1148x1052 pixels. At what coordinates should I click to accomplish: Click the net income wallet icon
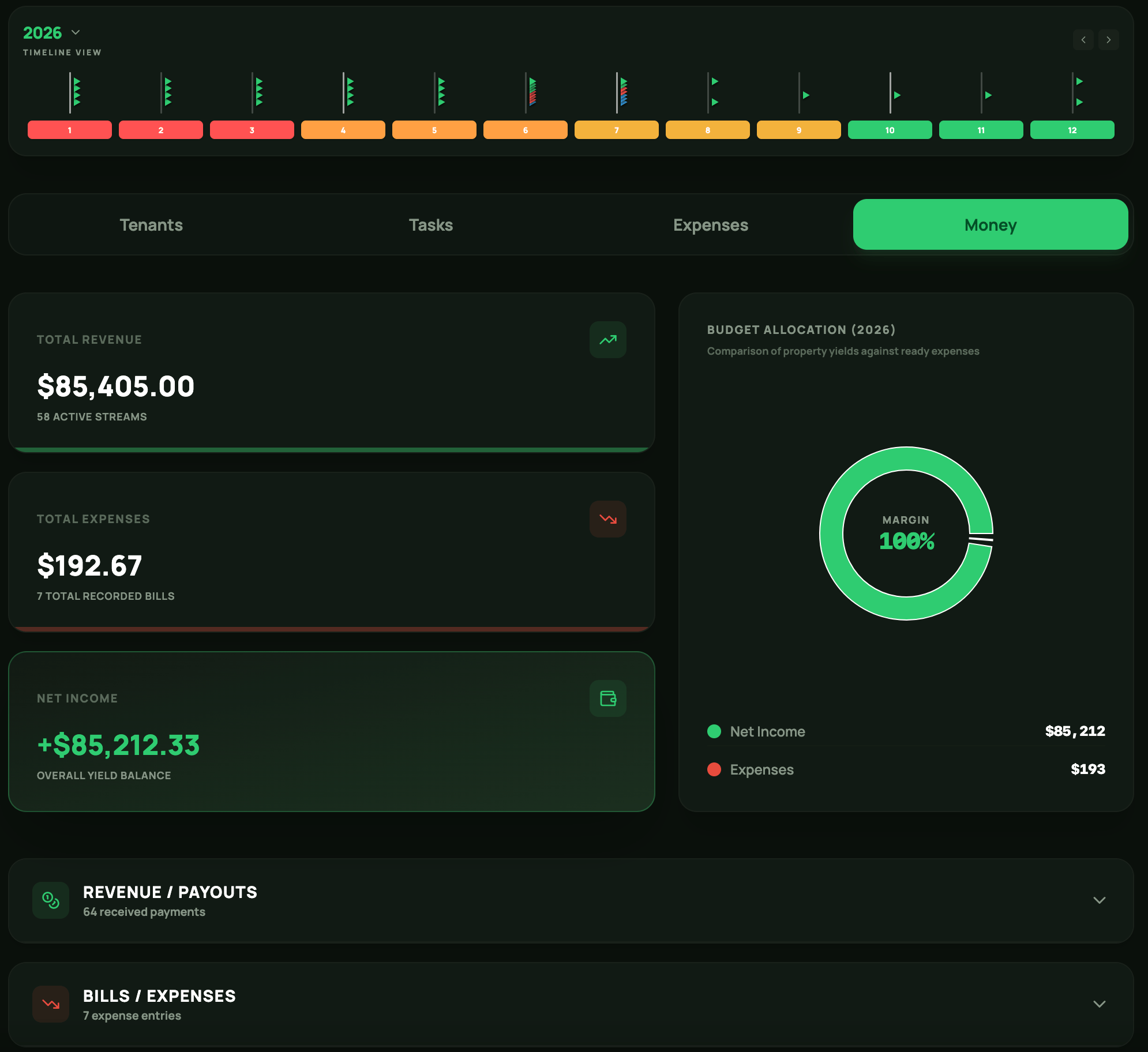pyautogui.click(x=608, y=698)
